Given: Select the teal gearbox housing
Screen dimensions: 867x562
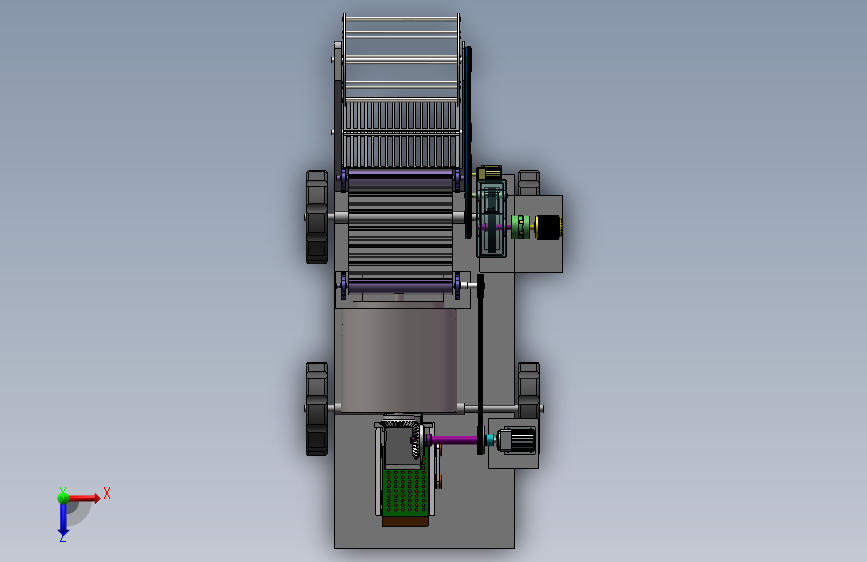Looking at the screenshot, I should click(492, 218).
